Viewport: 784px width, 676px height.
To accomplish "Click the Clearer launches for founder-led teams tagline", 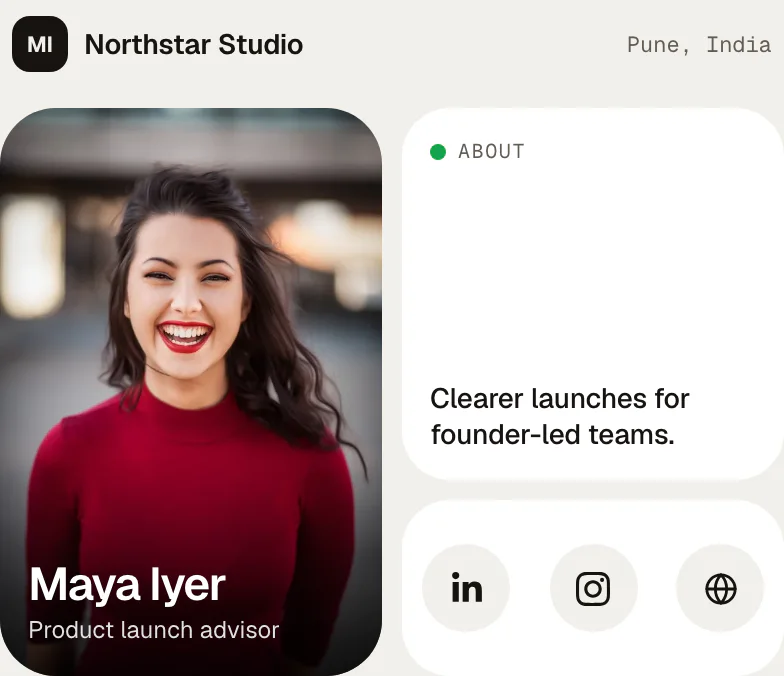I will pos(560,416).
